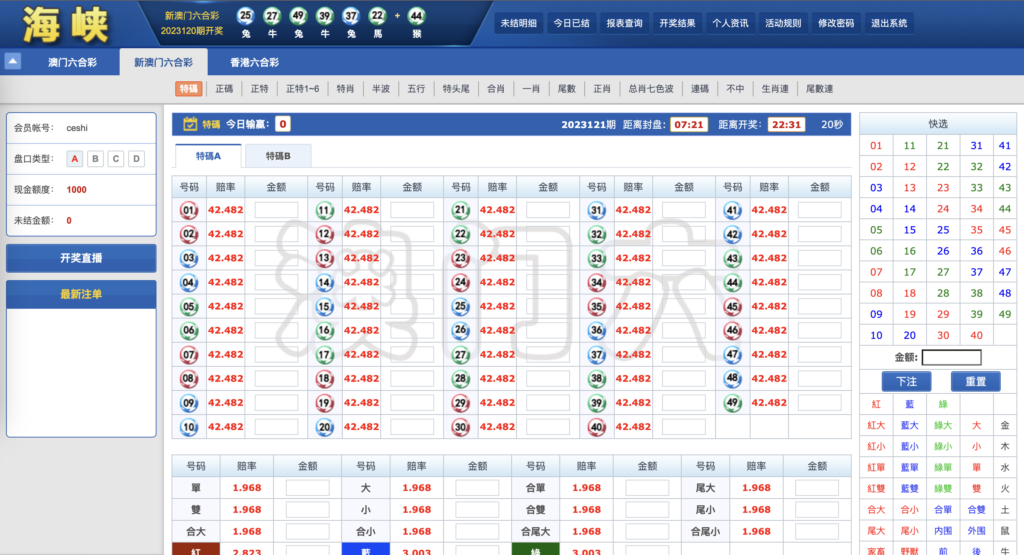Open the 开奖直播 live draw panel

[x=81, y=258]
